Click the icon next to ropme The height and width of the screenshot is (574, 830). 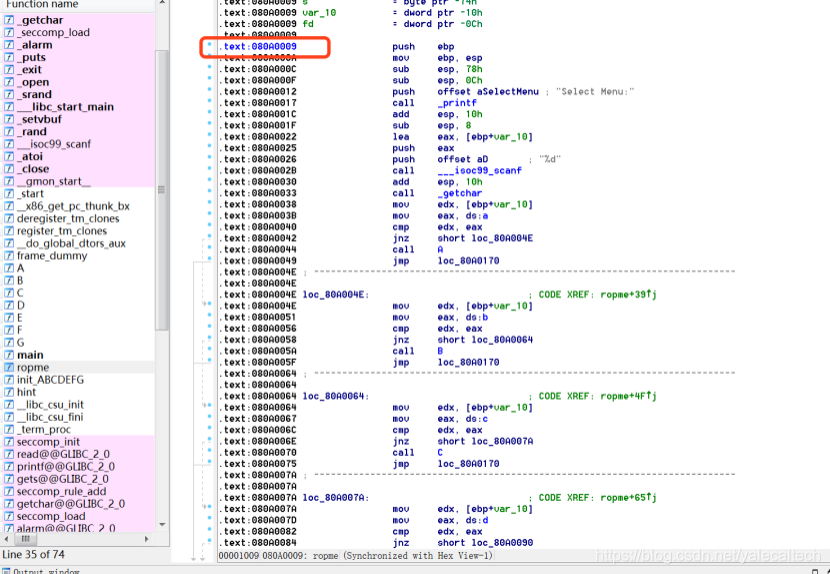coord(9,367)
